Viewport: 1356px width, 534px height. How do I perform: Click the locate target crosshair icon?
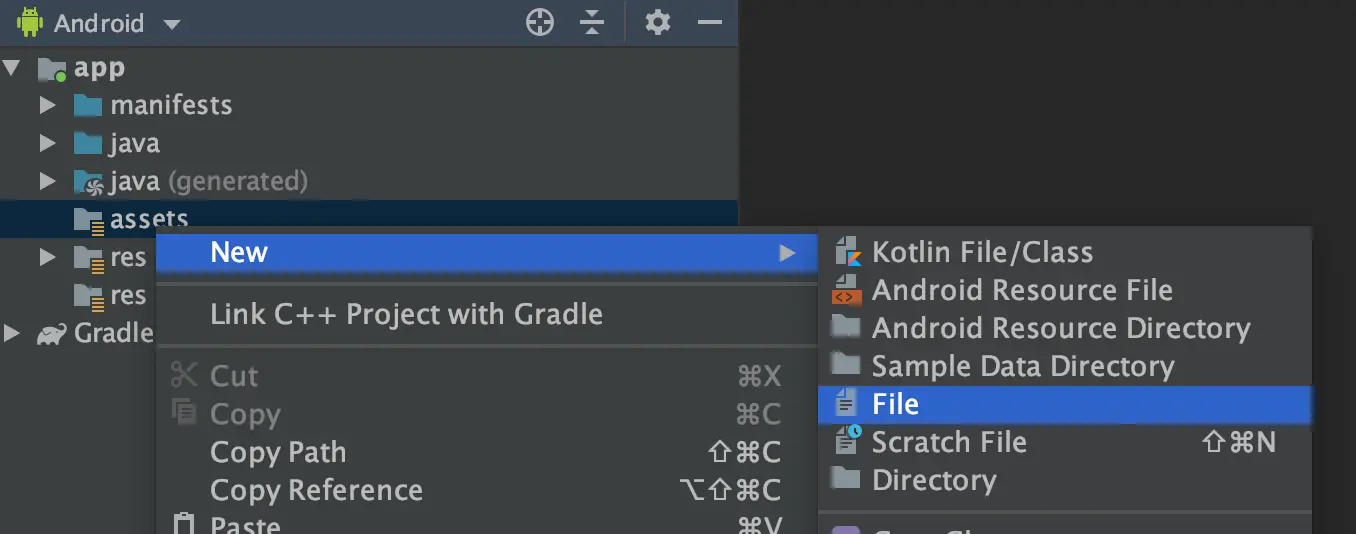tap(540, 22)
